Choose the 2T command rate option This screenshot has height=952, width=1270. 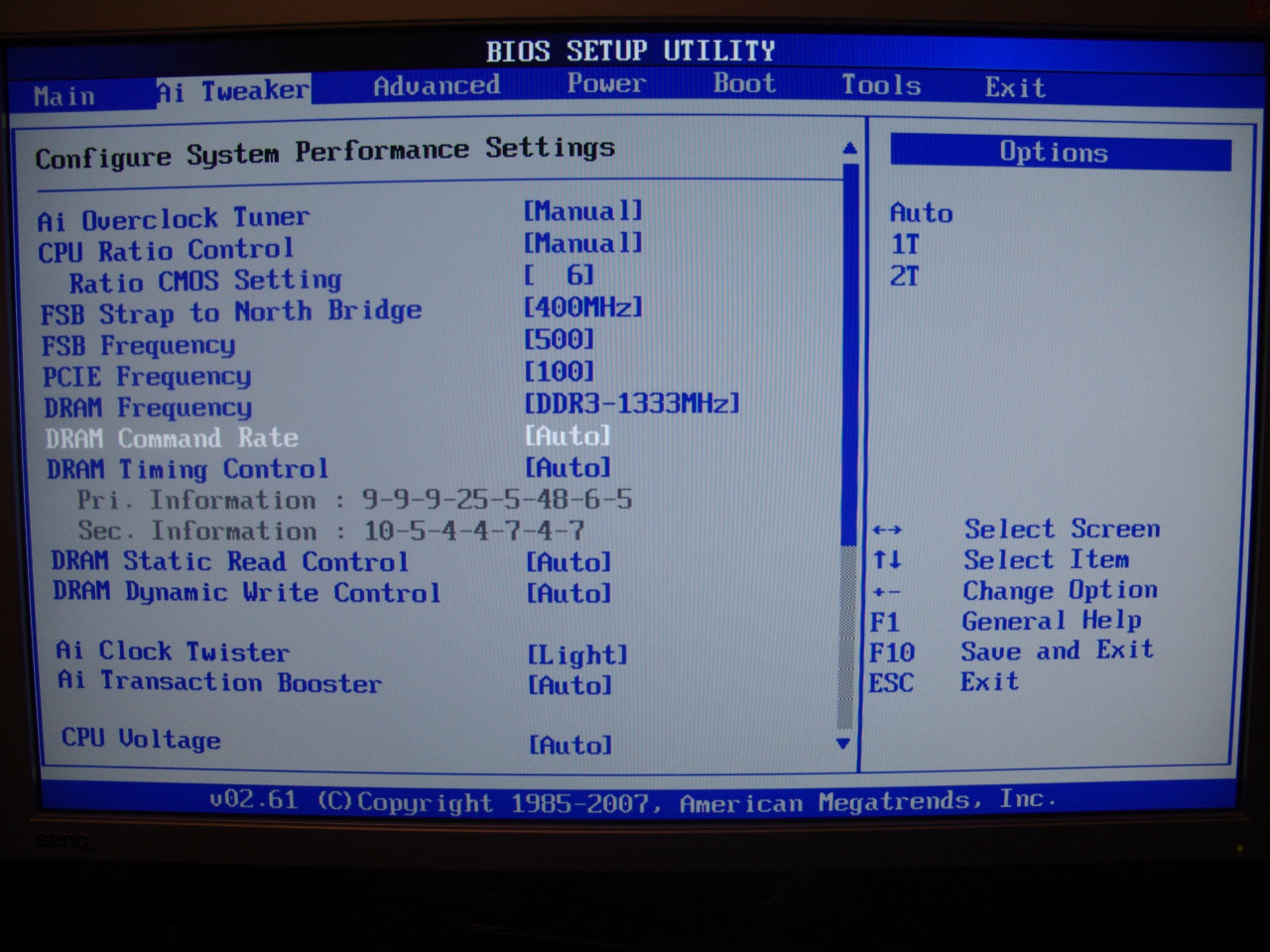[905, 276]
